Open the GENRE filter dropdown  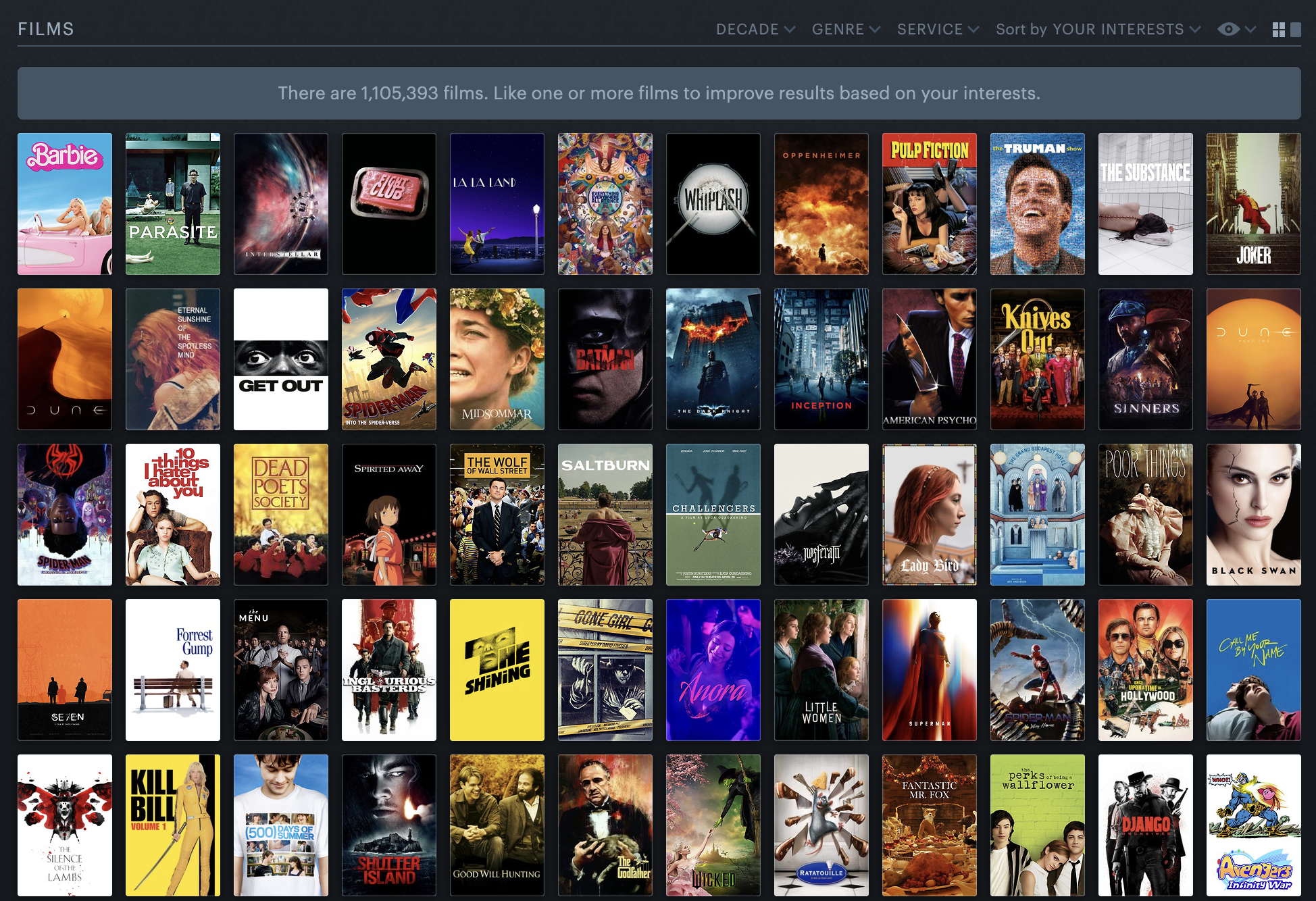(x=846, y=29)
